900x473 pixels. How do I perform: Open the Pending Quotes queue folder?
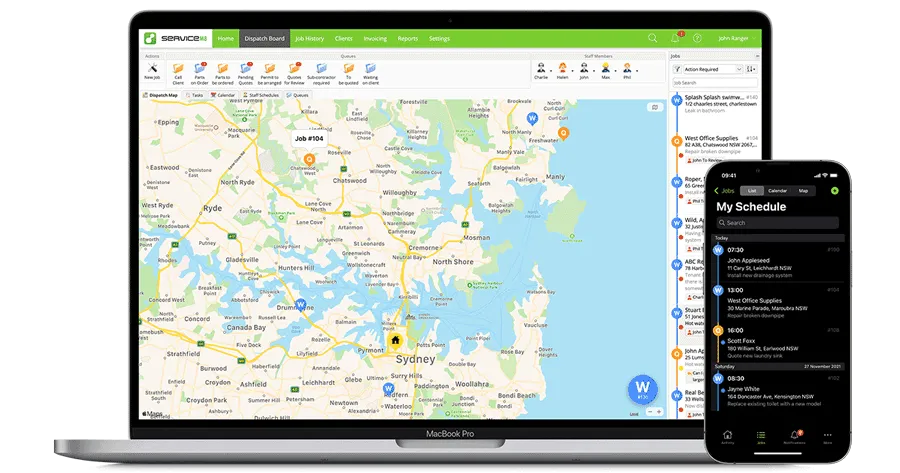pos(246,69)
